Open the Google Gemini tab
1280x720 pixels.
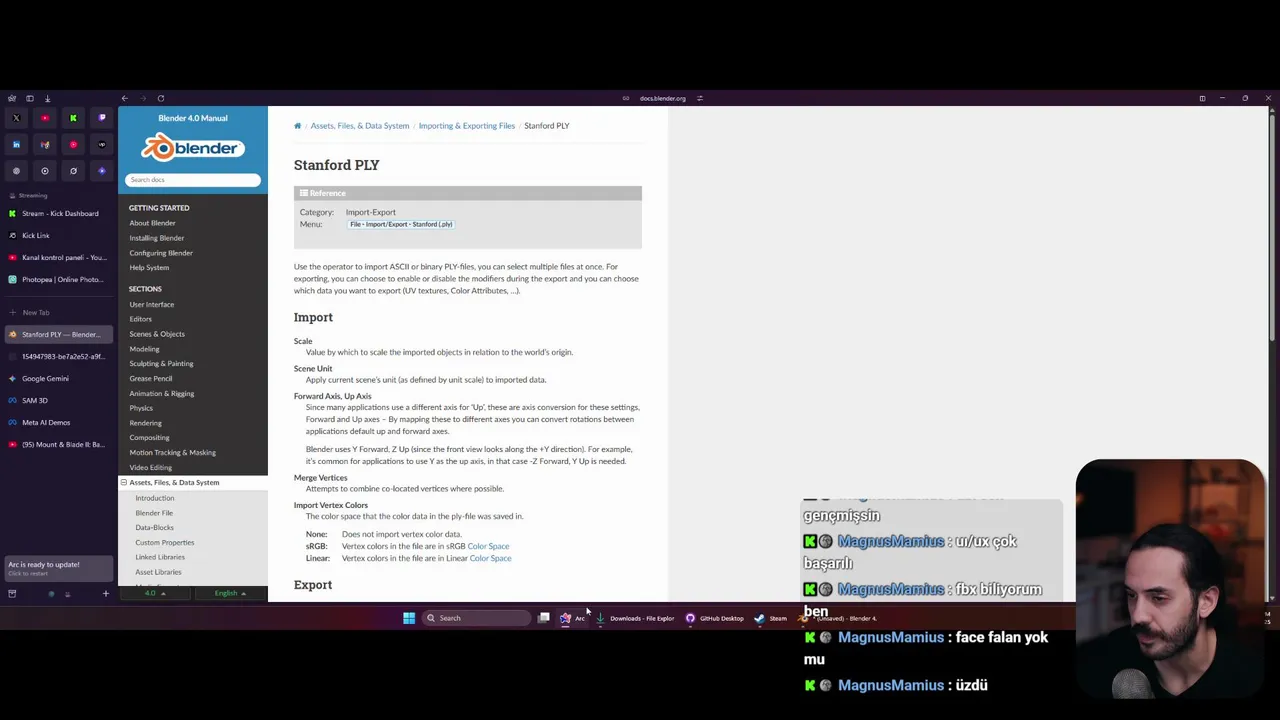point(58,378)
